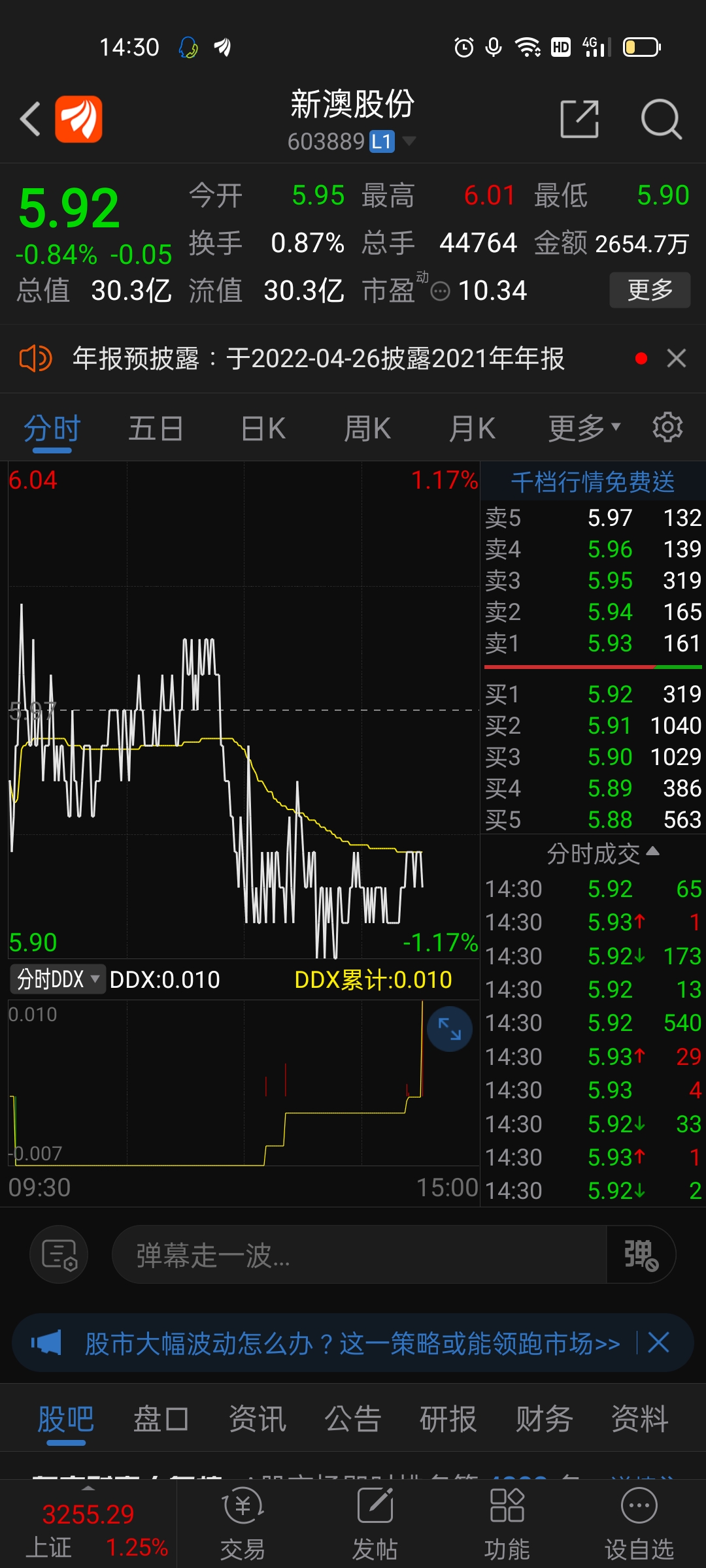Select the 公告 announcements tab

coord(352,1419)
